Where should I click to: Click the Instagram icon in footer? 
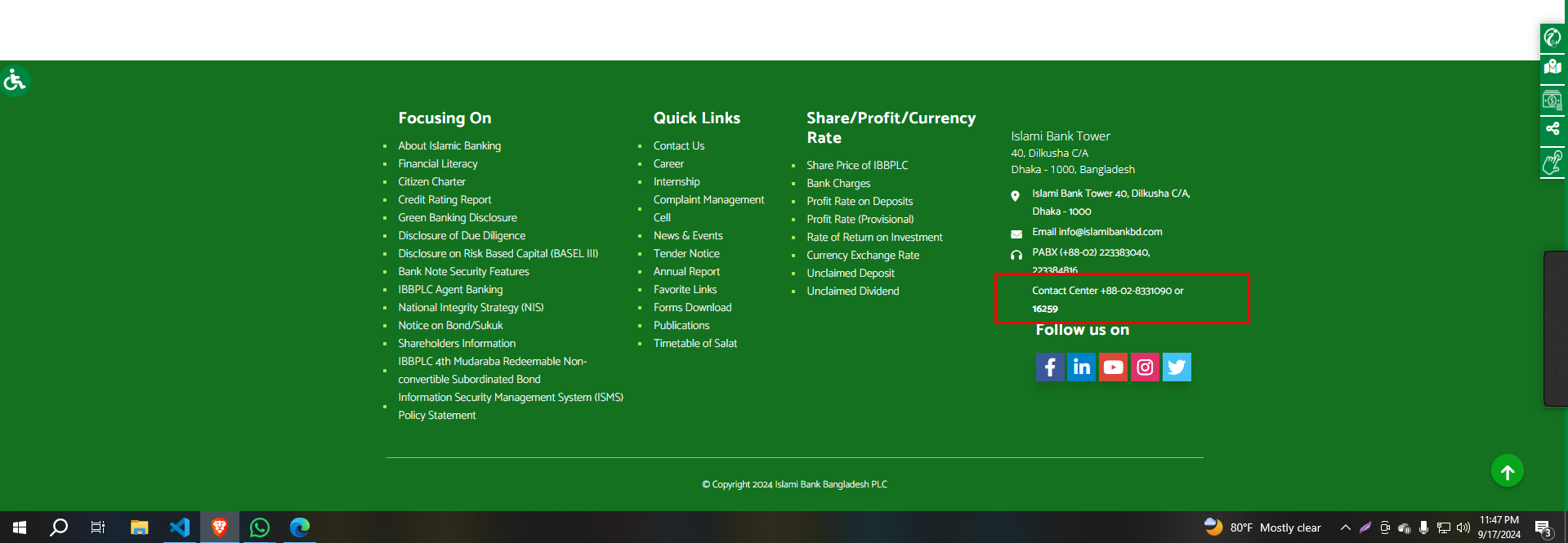point(1145,367)
